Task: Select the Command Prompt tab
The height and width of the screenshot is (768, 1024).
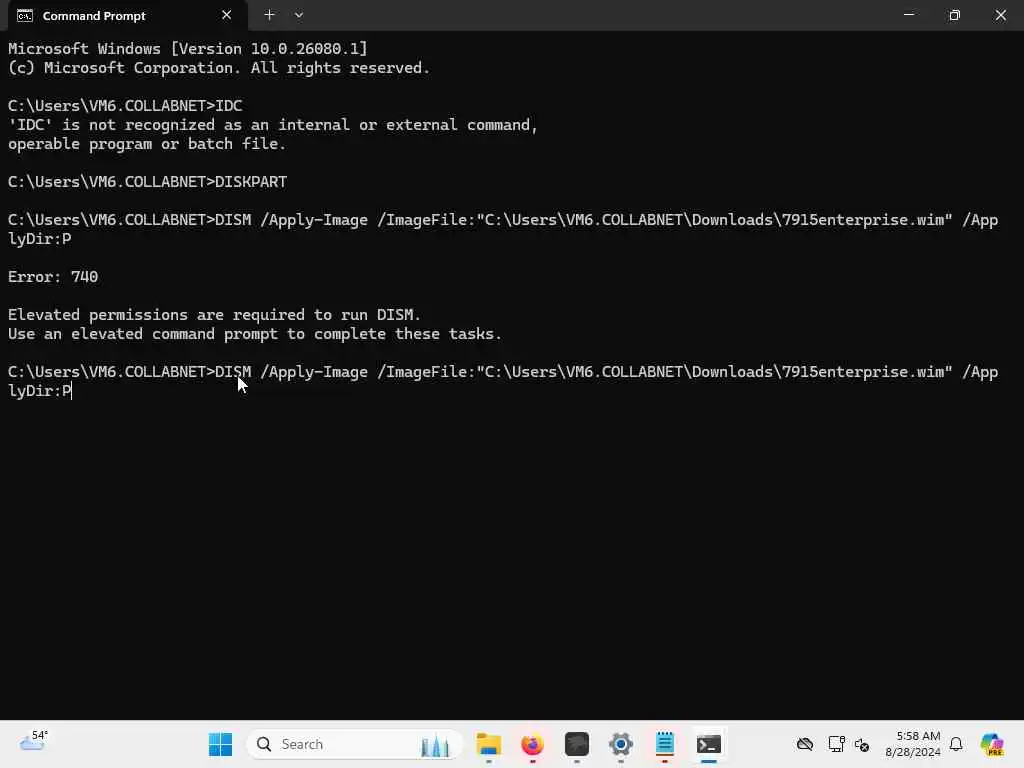Action: (127, 16)
